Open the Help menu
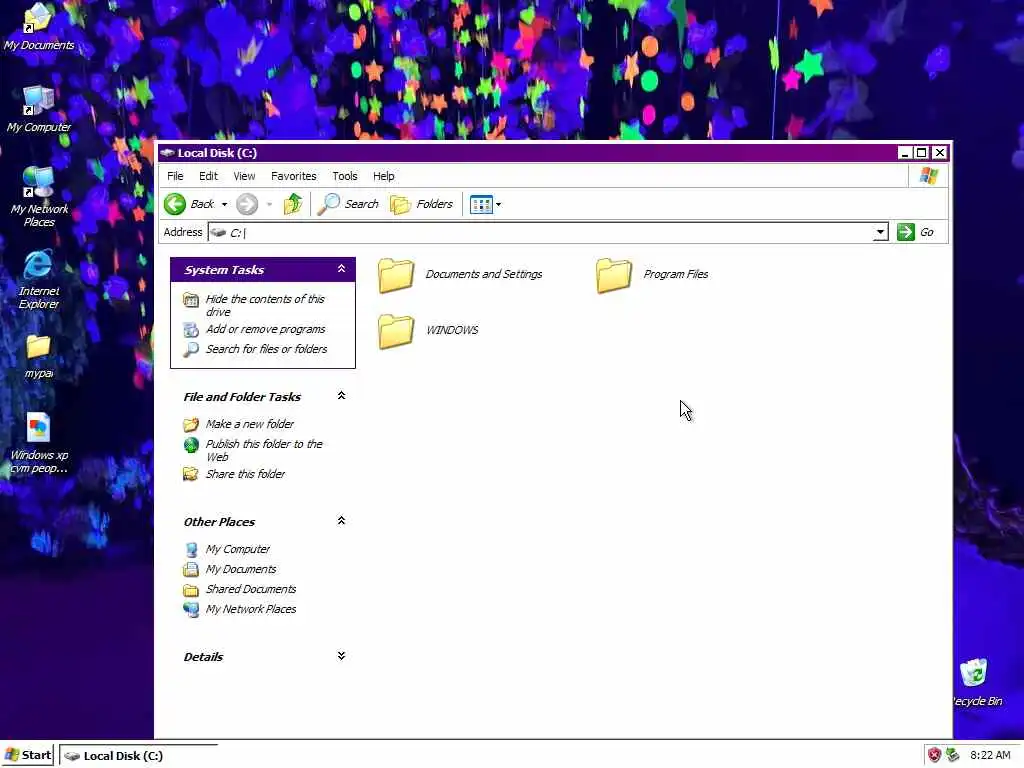 383,176
